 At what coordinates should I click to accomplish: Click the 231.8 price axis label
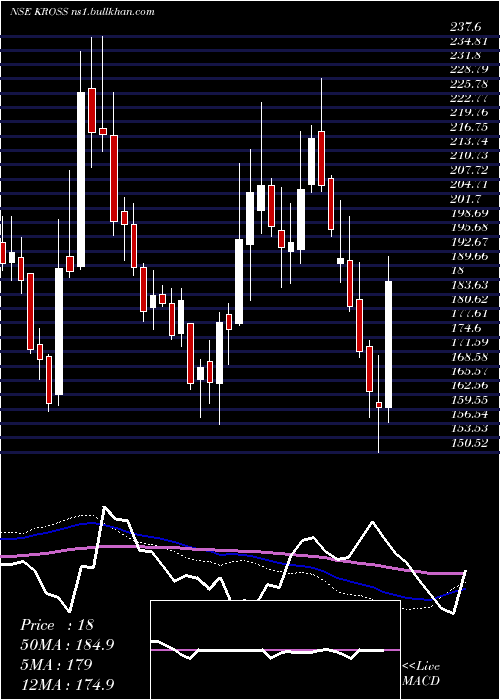466,56
